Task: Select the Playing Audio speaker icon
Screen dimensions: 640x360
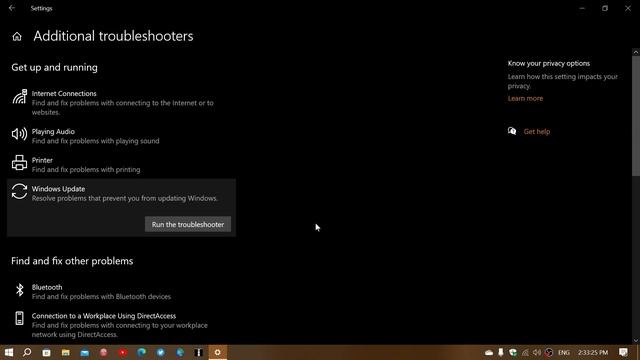Action: [x=19, y=134]
